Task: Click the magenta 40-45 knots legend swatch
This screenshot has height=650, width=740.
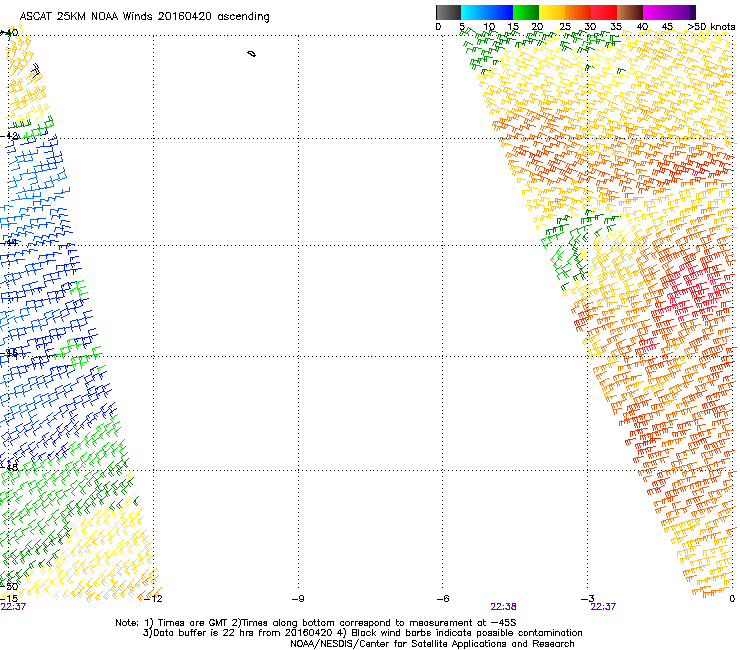Action: click(656, 12)
